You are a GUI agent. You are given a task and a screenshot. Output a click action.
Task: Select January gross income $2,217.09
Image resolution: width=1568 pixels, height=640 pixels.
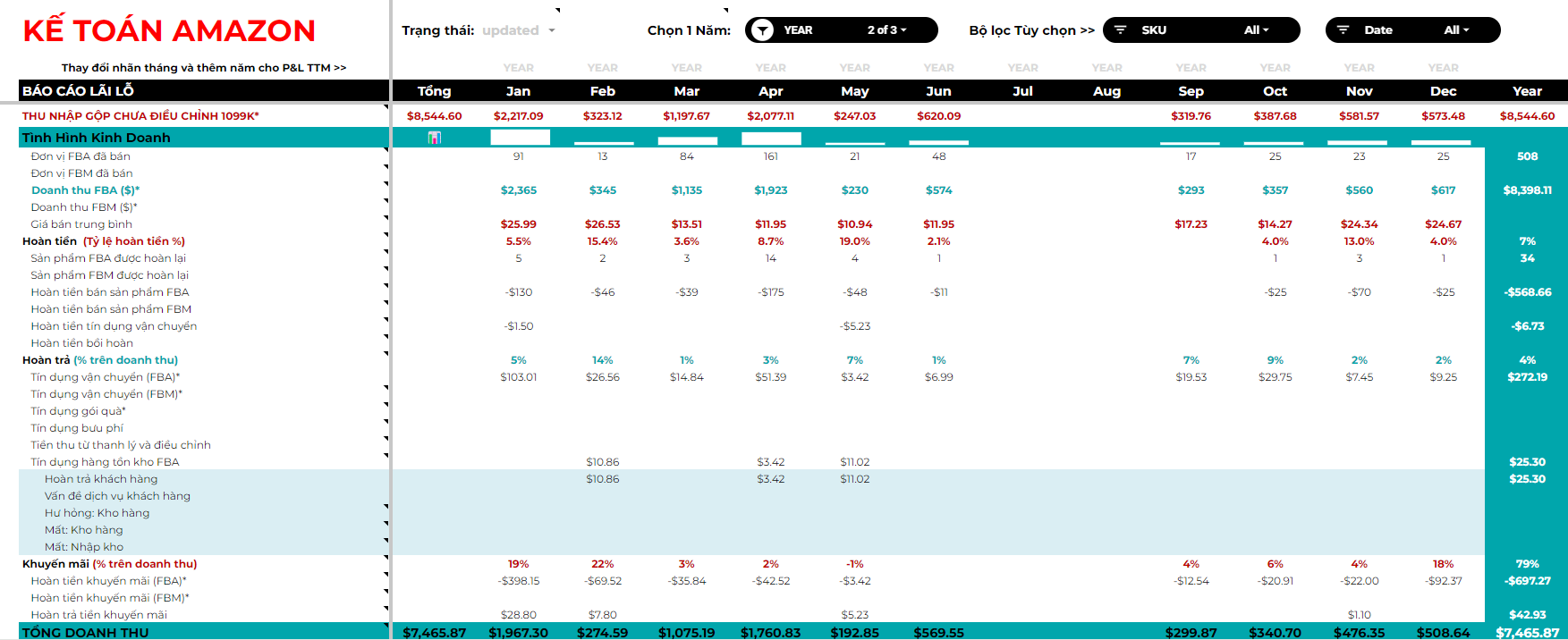tap(519, 116)
